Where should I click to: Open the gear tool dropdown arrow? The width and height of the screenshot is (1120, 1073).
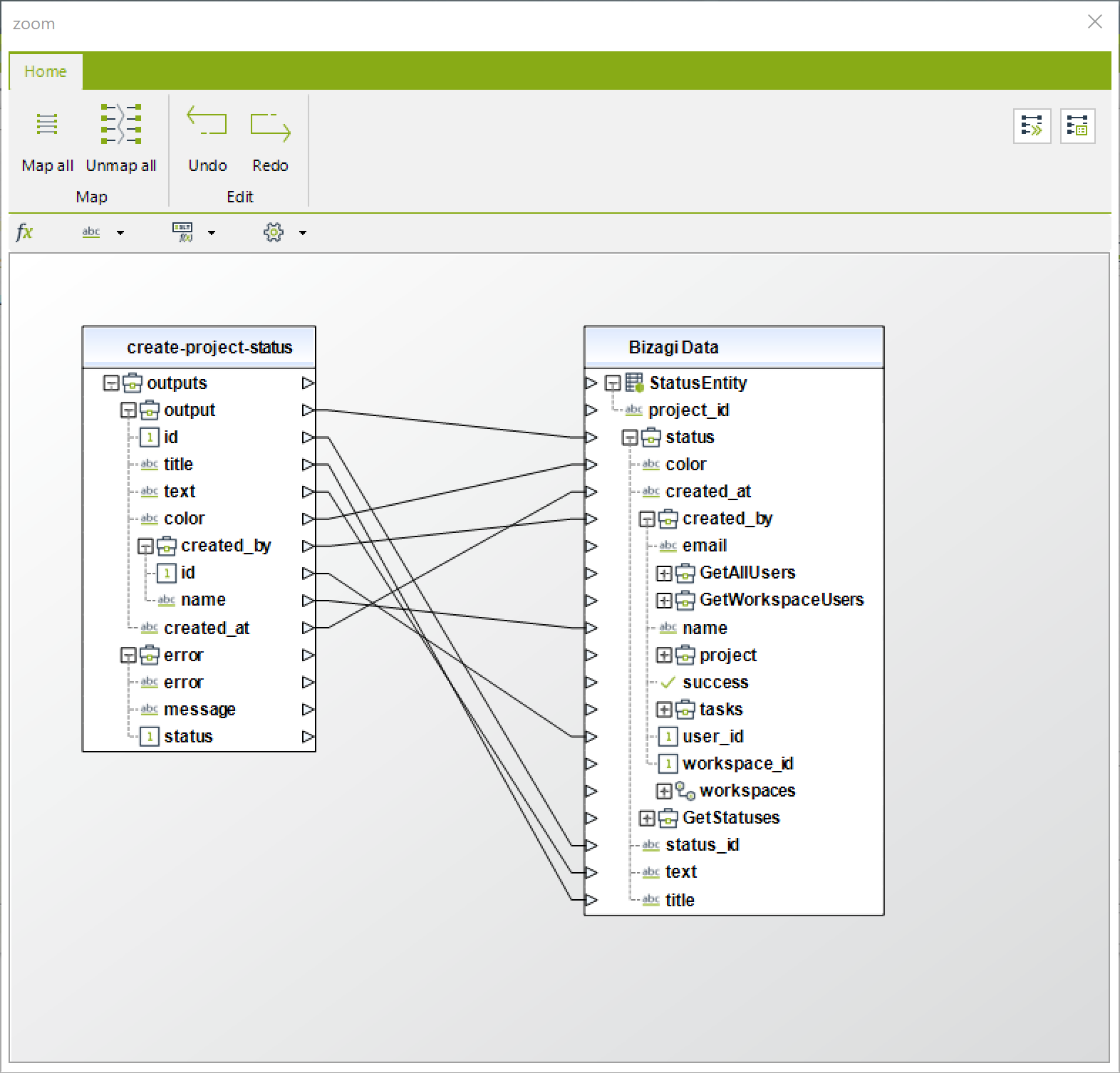tap(303, 232)
